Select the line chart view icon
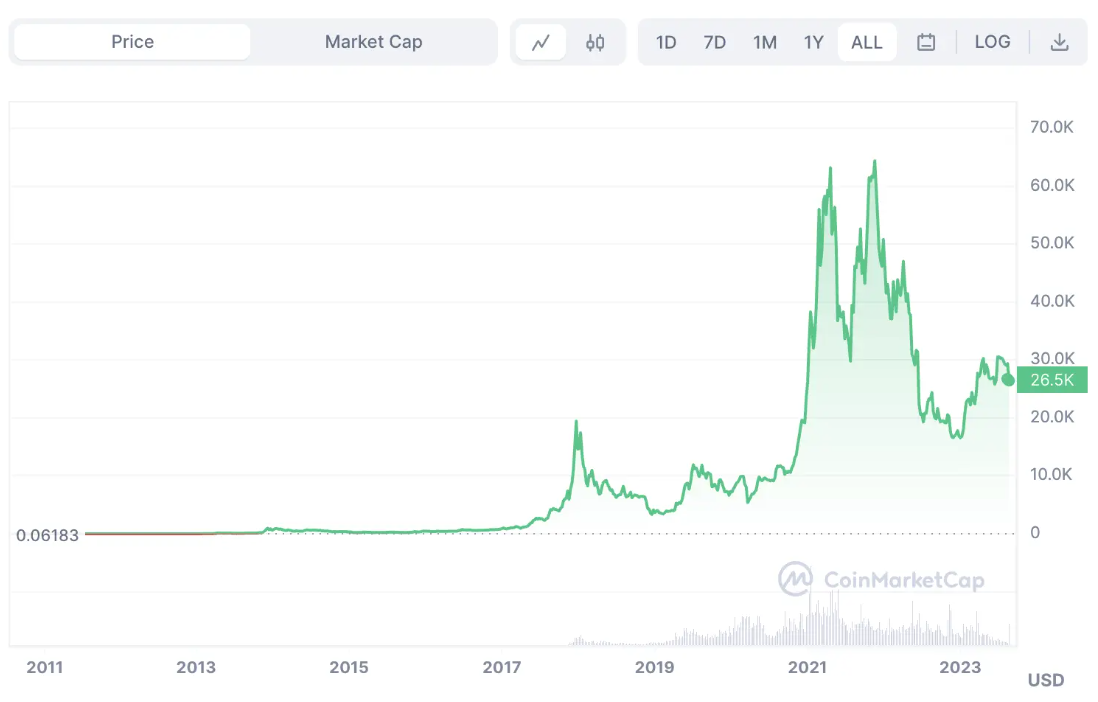1098x702 pixels. pyautogui.click(x=541, y=41)
